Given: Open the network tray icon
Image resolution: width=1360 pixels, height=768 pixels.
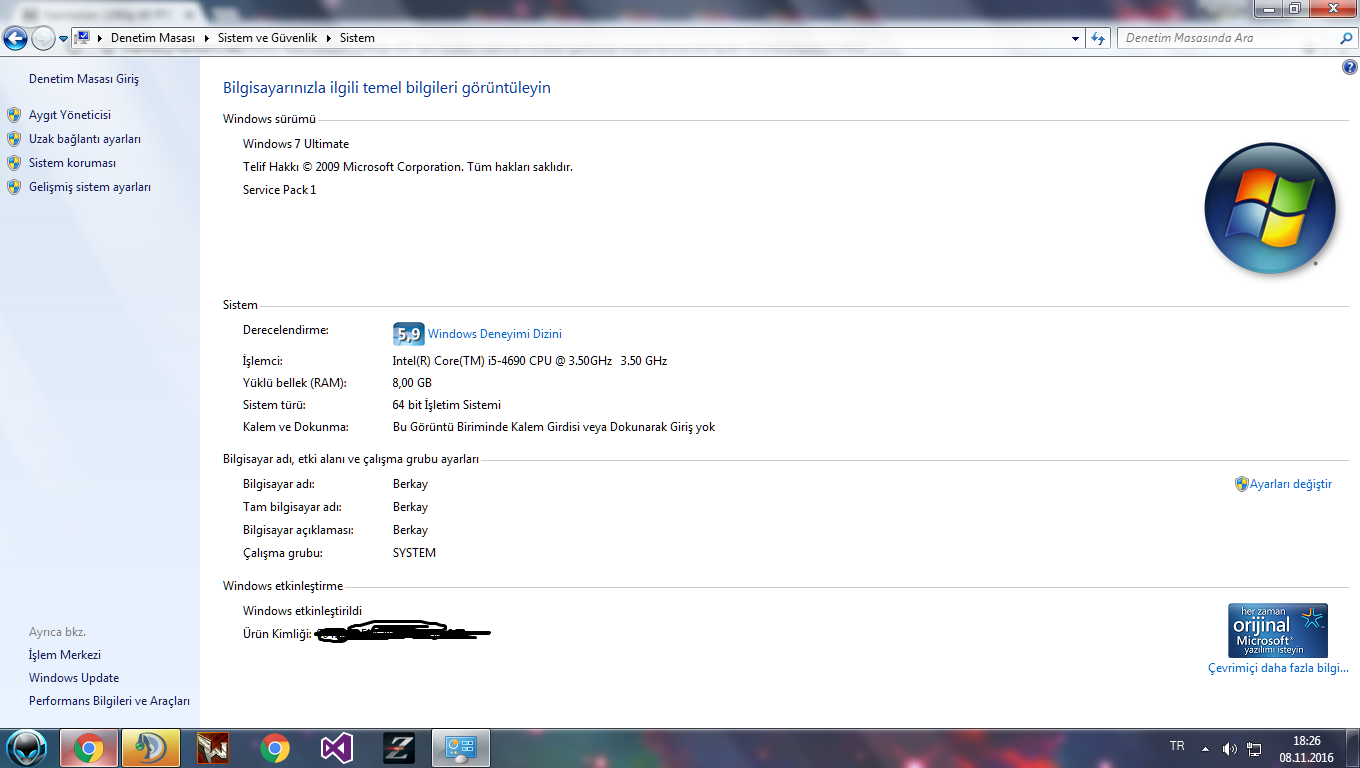Looking at the screenshot, I should (x=1254, y=748).
